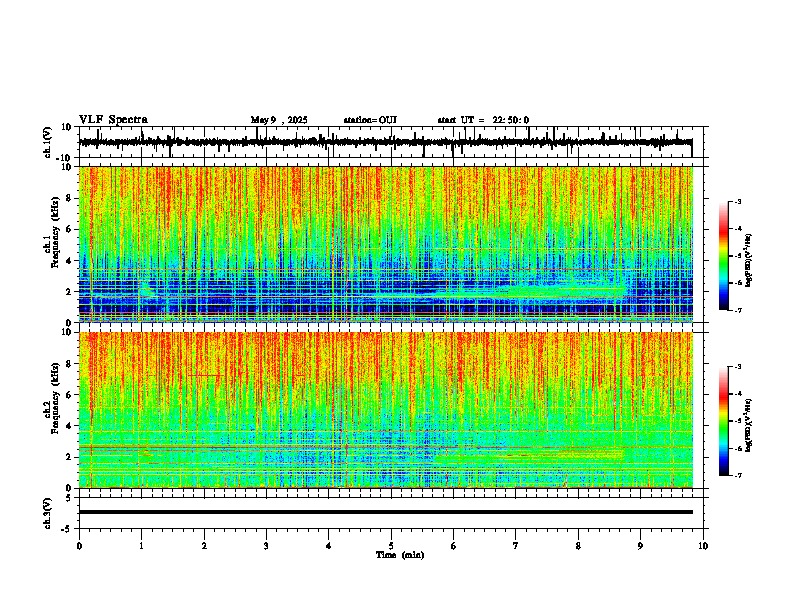Click the "ch.1(V)" axis label
This screenshot has height=612, width=792.
tap(47, 142)
